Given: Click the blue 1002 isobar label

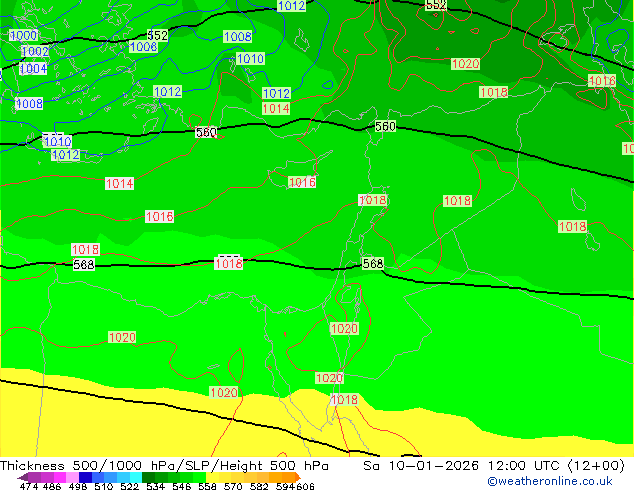Looking at the screenshot, I should pyautogui.click(x=35, y=51).
